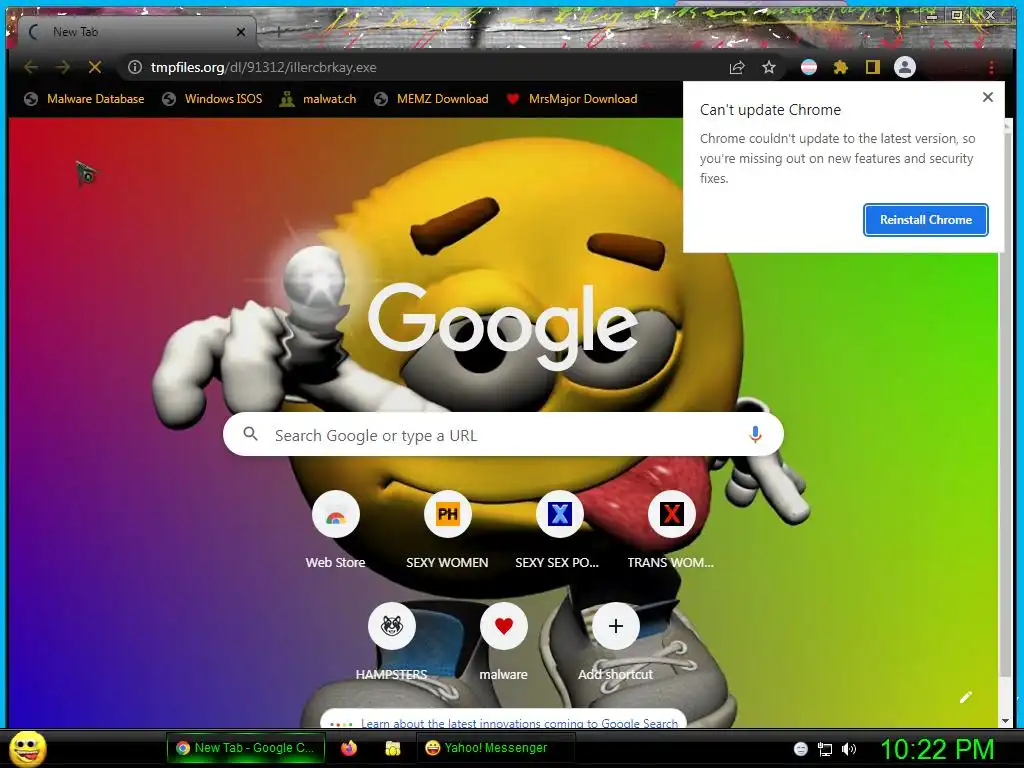Screen dimensions: 1024x768
Task: Switch to Yahoo! Messenger in taskbar
Action: [496, 748]
